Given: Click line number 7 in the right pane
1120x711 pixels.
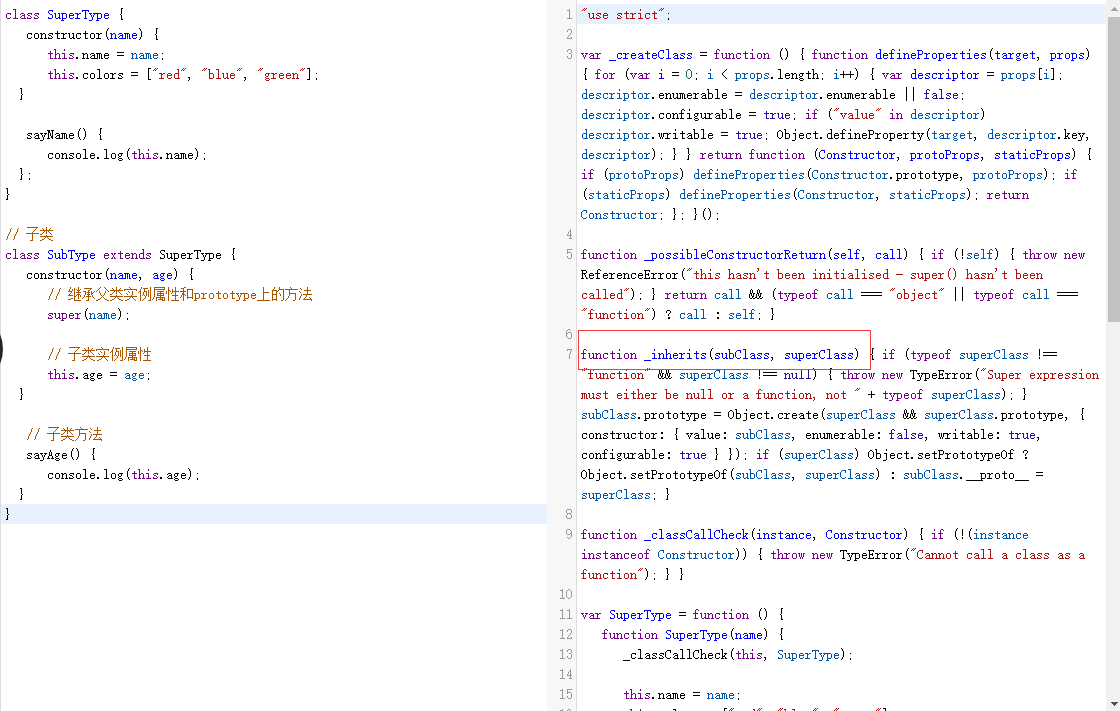Looking at the screenshot, I should (568, 354).
